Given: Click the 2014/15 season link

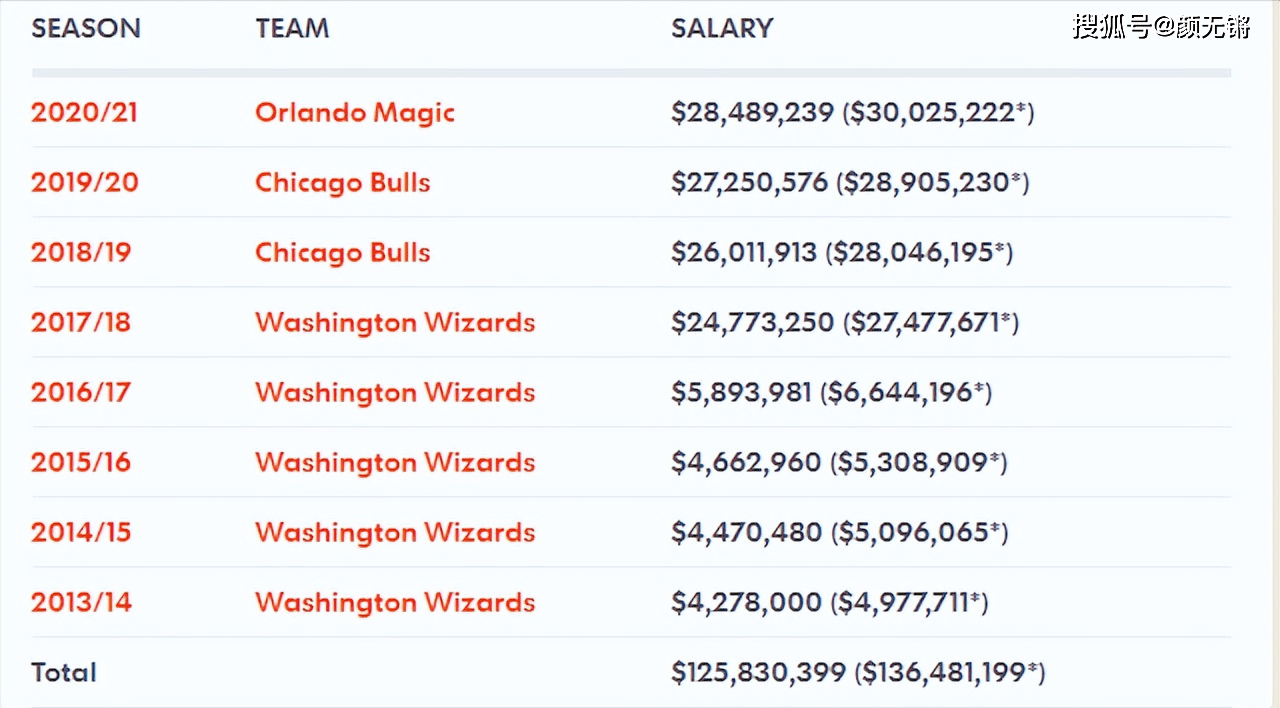Looking at the screenshot, I should point(81,532).
